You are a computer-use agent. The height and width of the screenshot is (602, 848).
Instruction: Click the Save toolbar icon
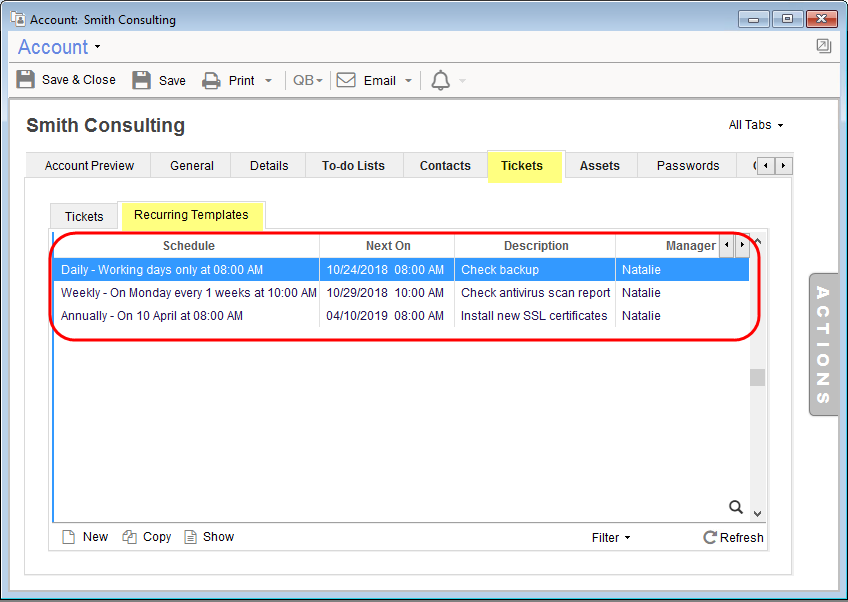[x=142, y=80]
